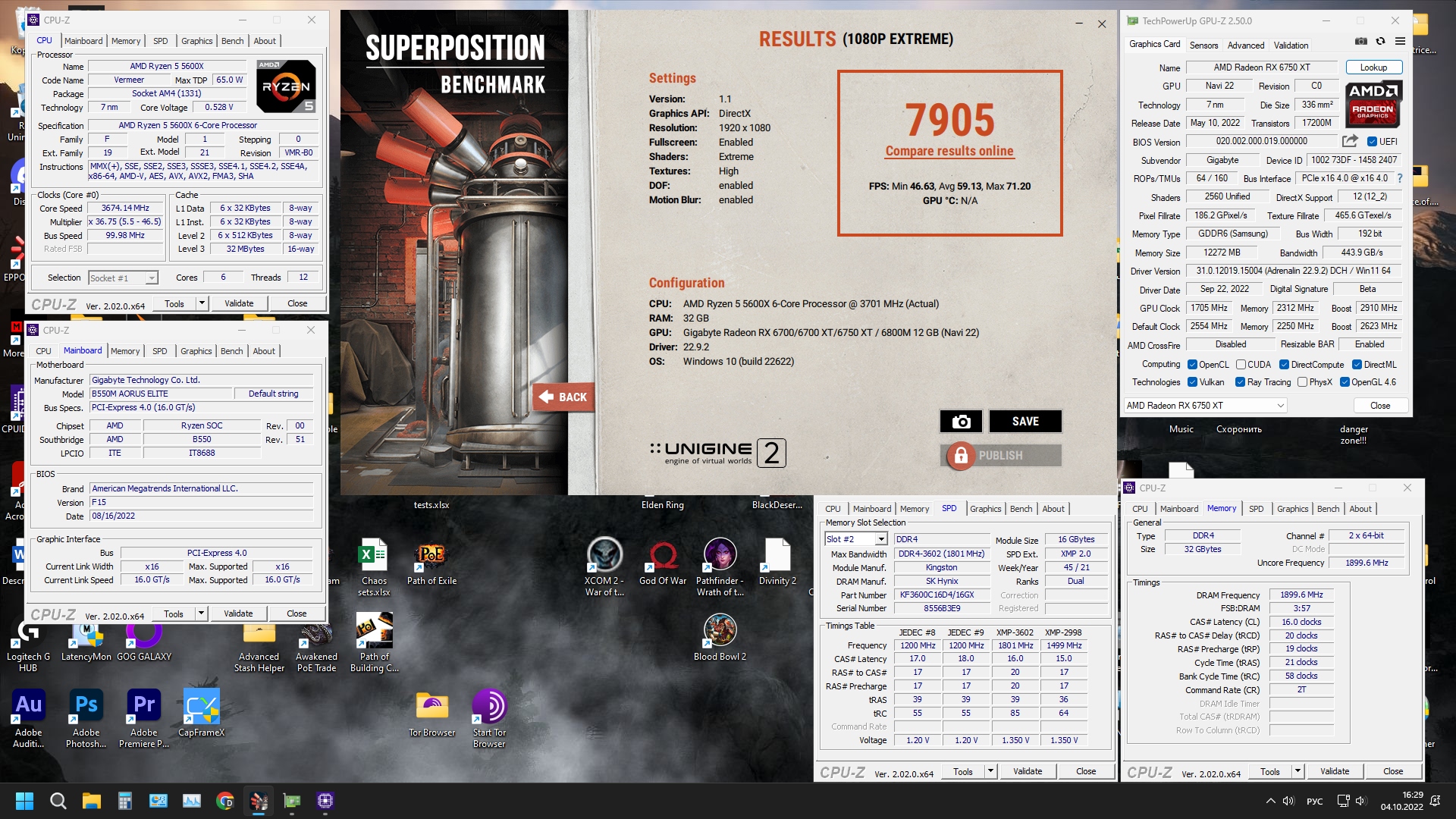Toggle Vulkan checkbox in GPU-Z

click(1192, 382)
